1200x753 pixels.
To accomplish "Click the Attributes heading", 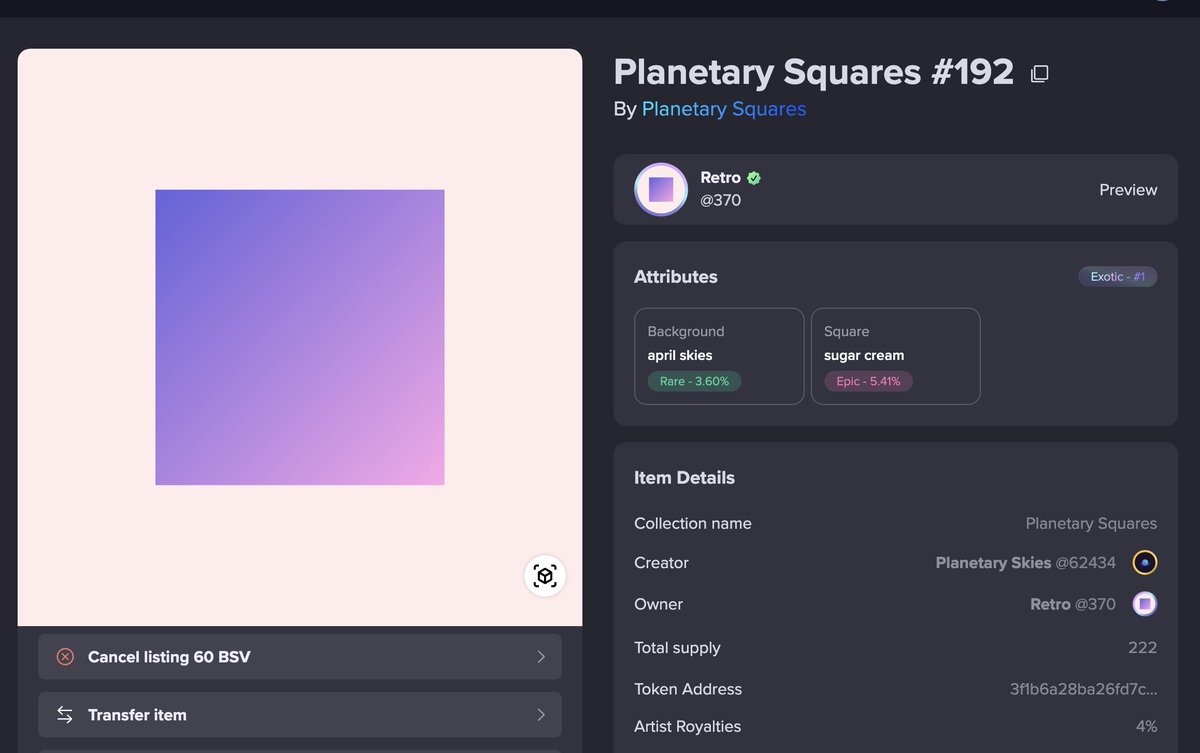I will pos(676,277).
